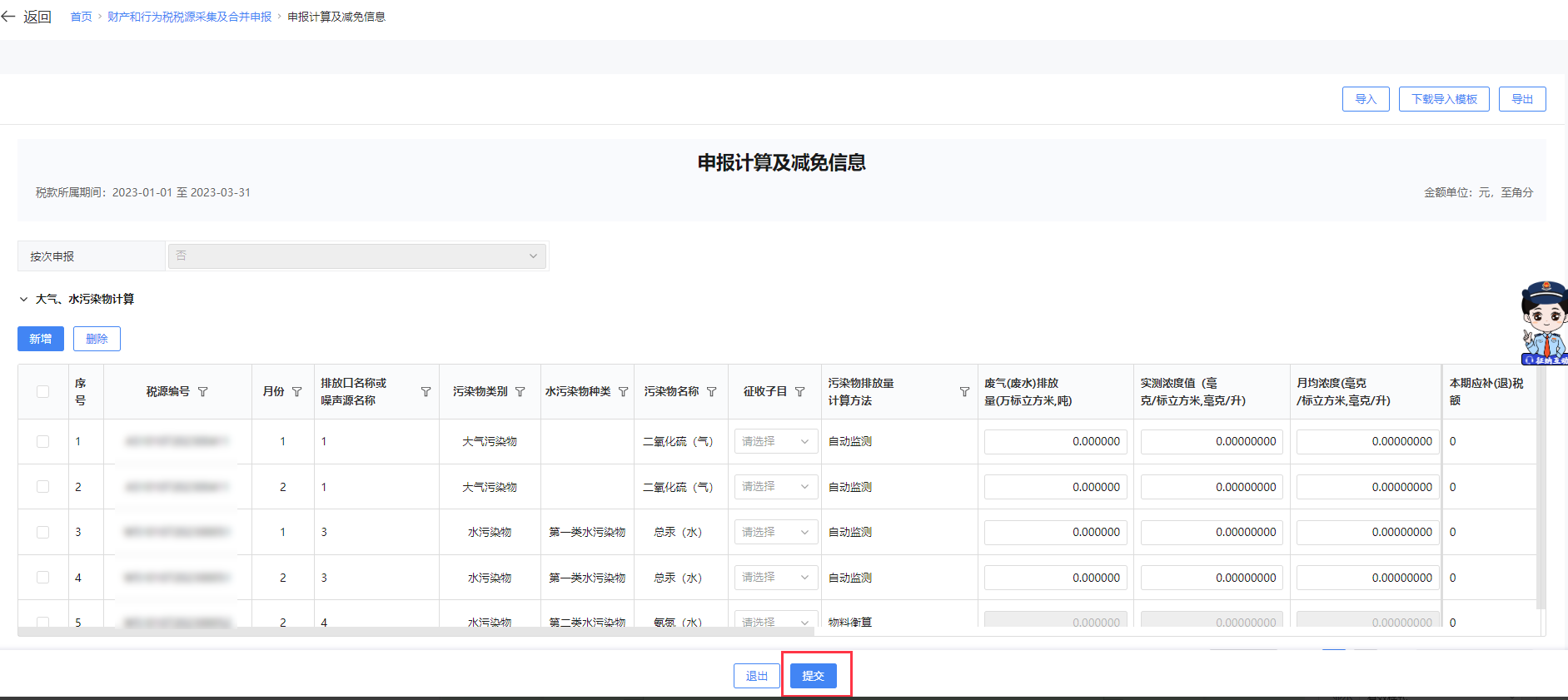
Task: Edit 废气(废水)排放量 field in row 2
Action: point(1056,487)
